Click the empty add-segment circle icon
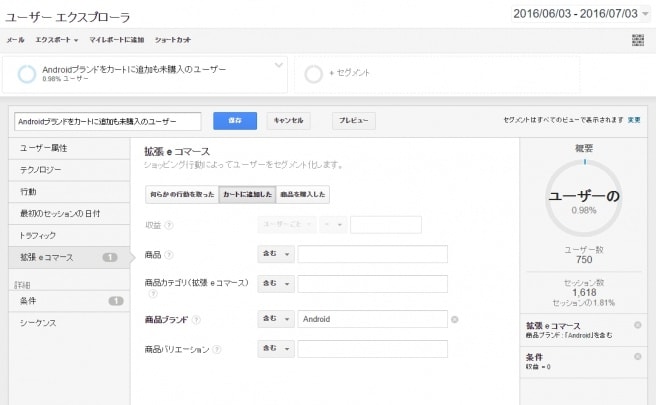 pyautogui.click(x=313, y=74)
